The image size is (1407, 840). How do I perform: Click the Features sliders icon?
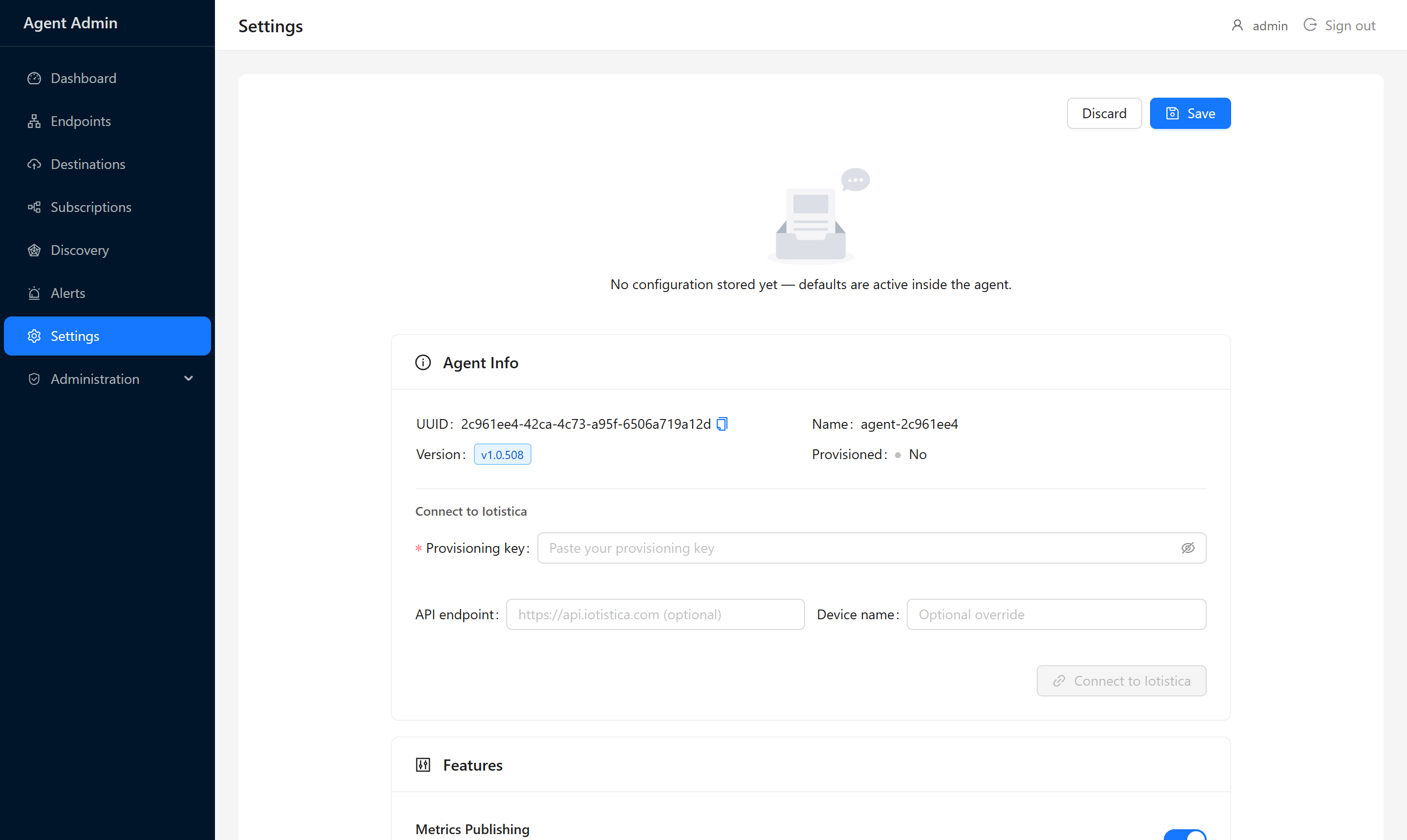coord(423,765)
